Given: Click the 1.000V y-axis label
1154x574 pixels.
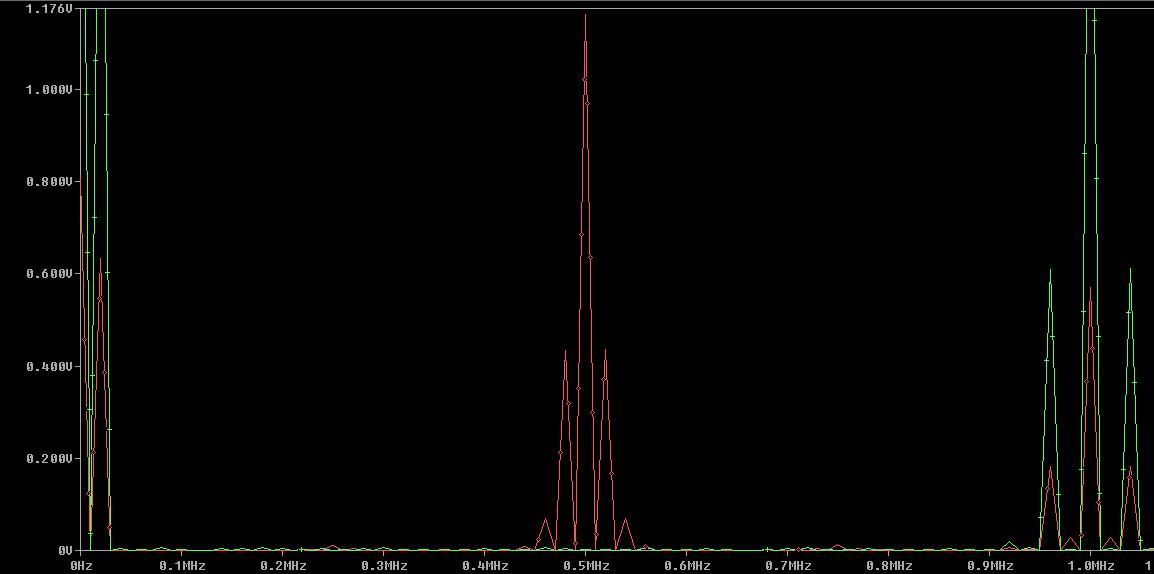Looking at the screenshot, I should (x=49, y=89).
